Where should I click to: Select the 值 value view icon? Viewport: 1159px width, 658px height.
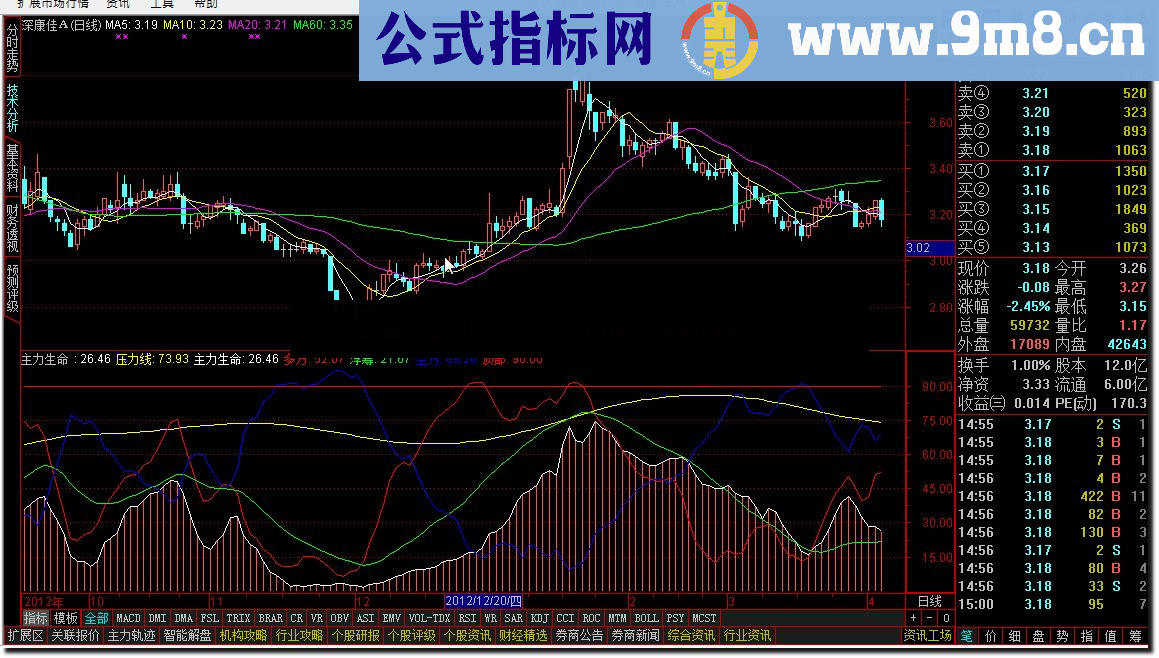coord(1110,635)
